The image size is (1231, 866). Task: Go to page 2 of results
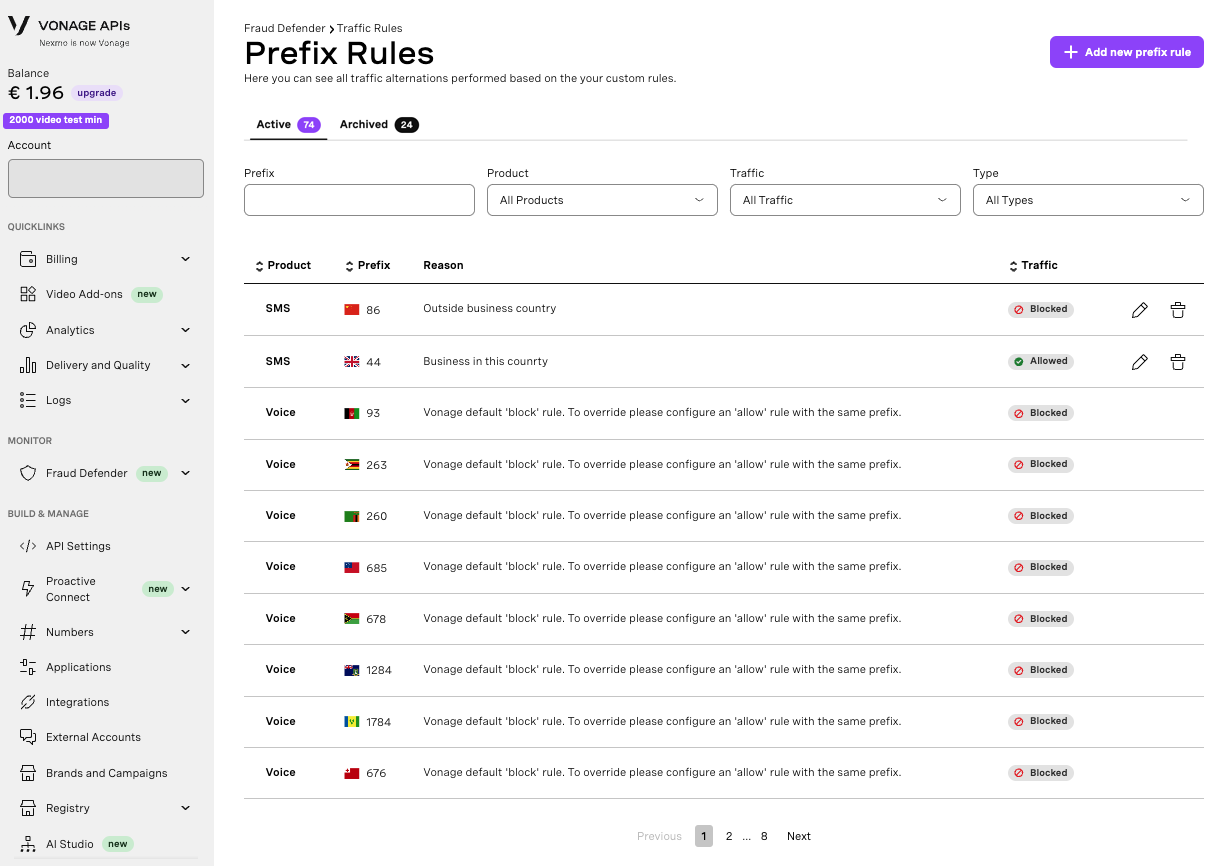tap(729, 836)
